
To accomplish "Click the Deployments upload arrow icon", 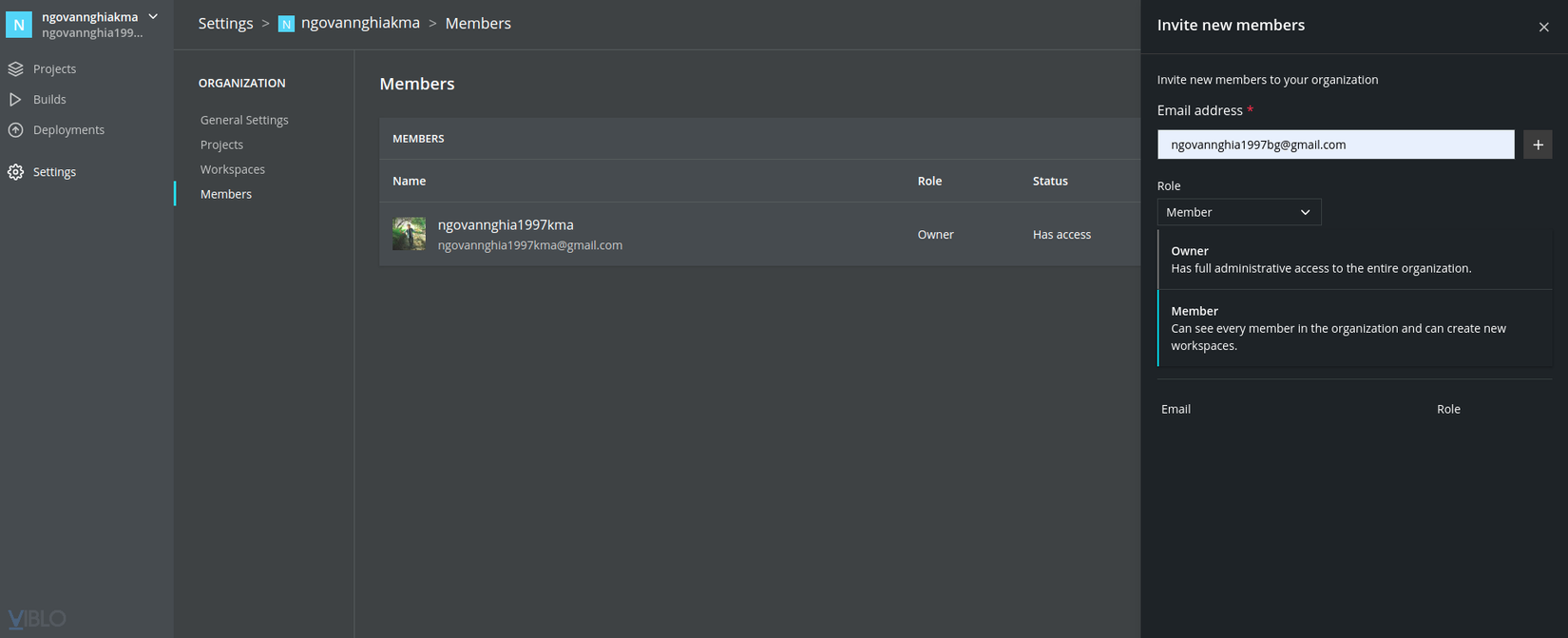I will point(15,130).
